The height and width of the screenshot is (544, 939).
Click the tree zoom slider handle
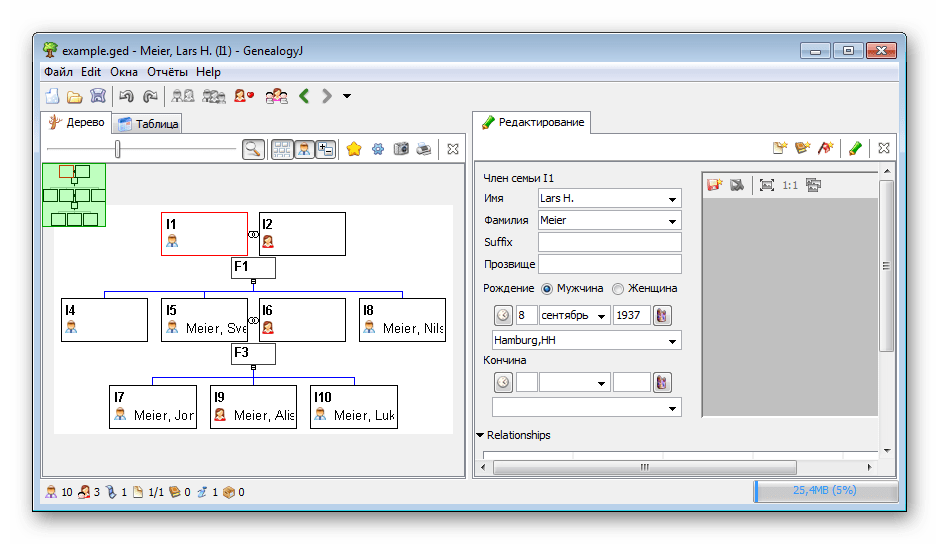coord(118,149)
